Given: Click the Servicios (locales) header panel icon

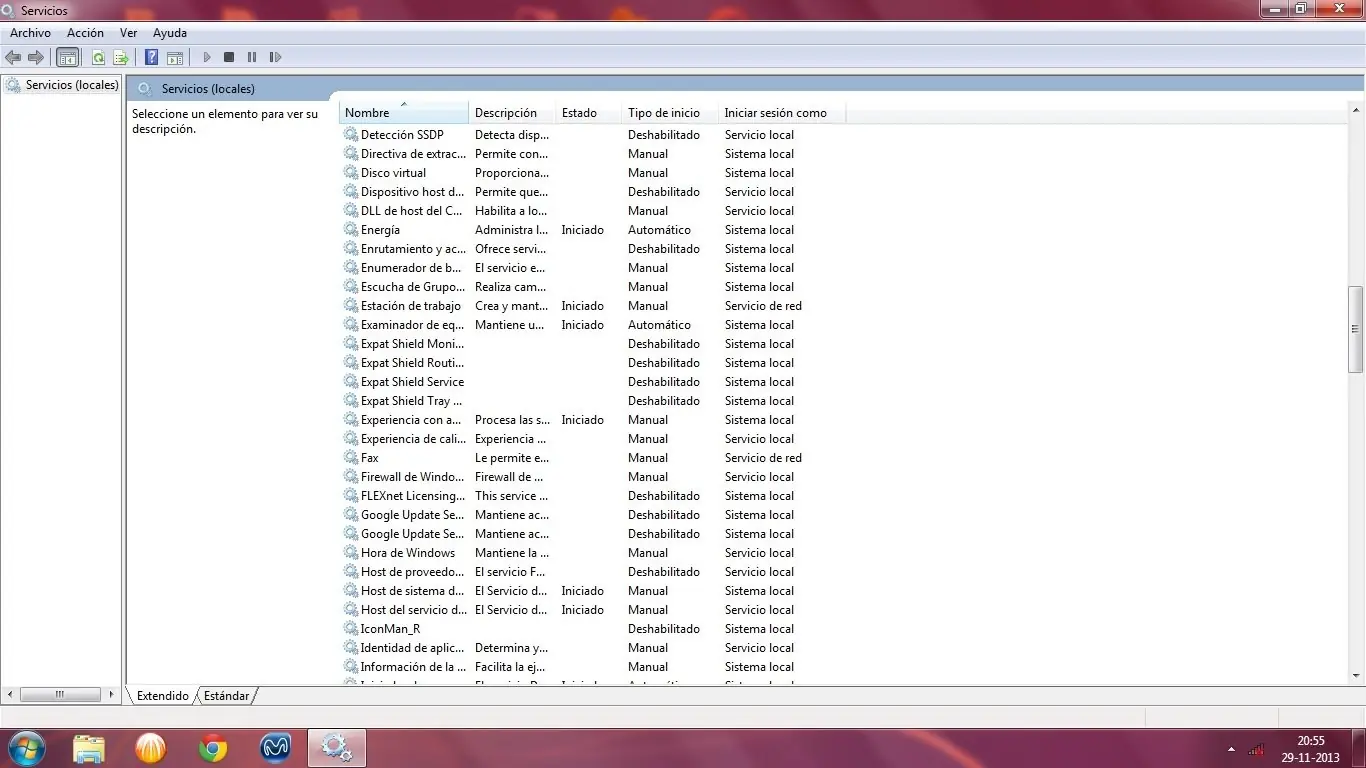Looking at the screenshot, I should [145, 88].
